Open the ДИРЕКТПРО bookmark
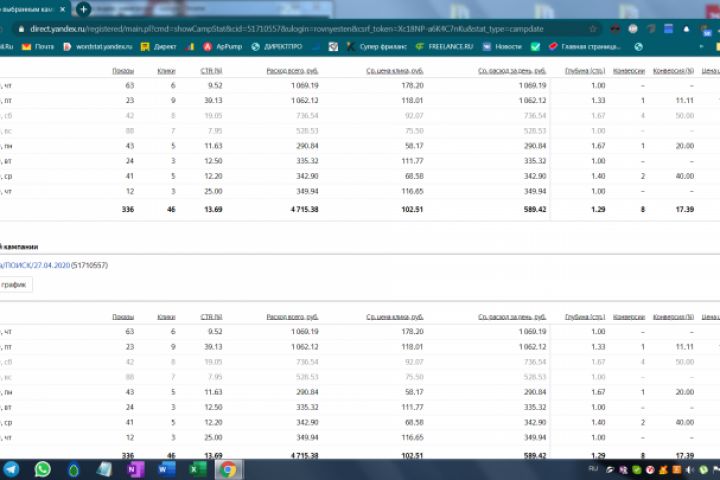 [x=277, y=47]
